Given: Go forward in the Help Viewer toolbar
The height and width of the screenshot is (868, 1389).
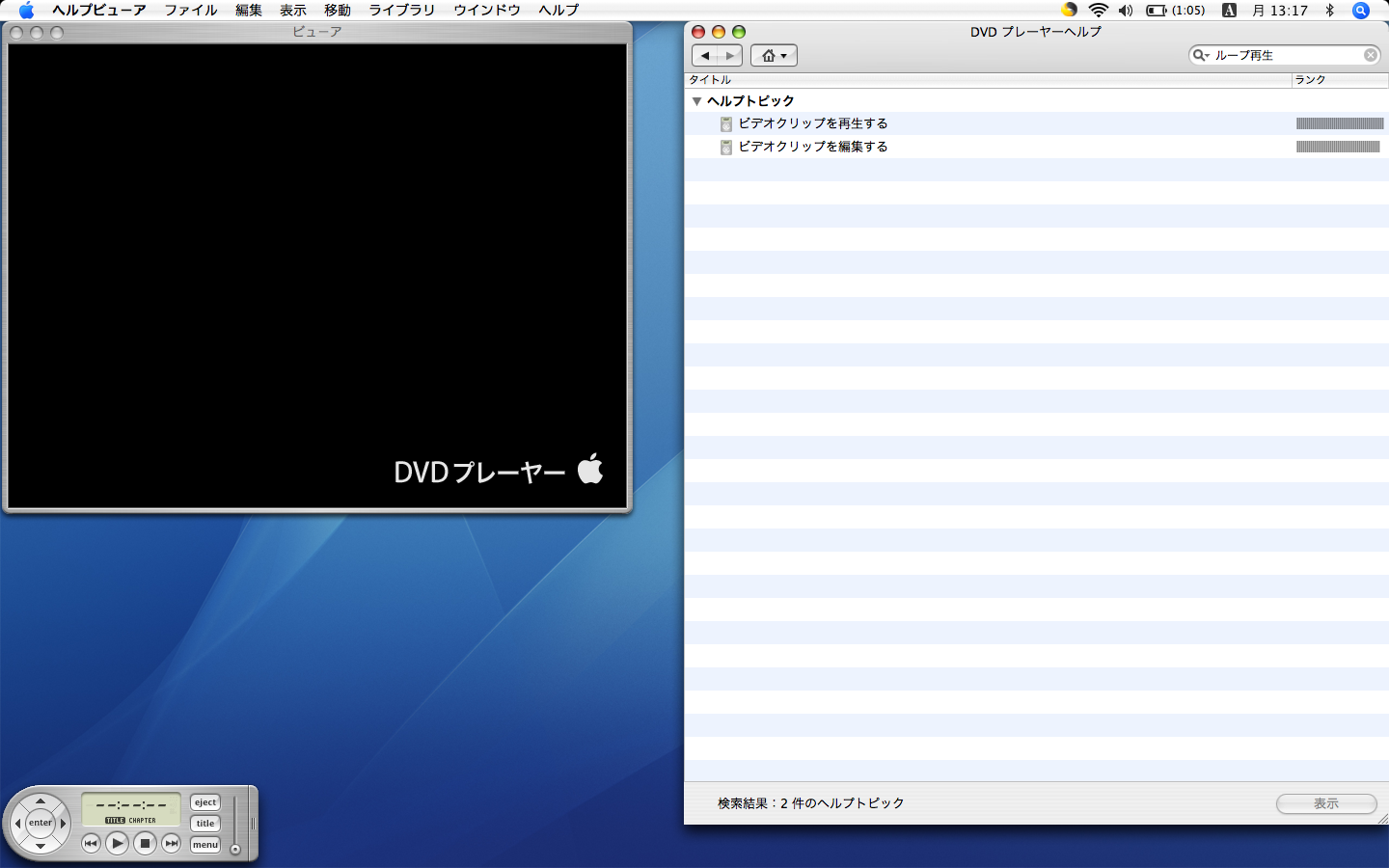Looking at the screenshot, I should pyautogui.click(x=730, y=55).
